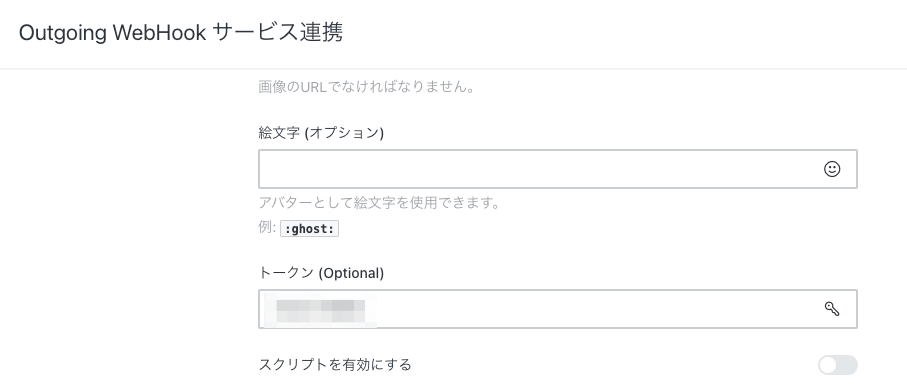This screenshot has height=389, width=907.
Task: Click the スクリプトを有効にする label text
Action: coord(335,365)
